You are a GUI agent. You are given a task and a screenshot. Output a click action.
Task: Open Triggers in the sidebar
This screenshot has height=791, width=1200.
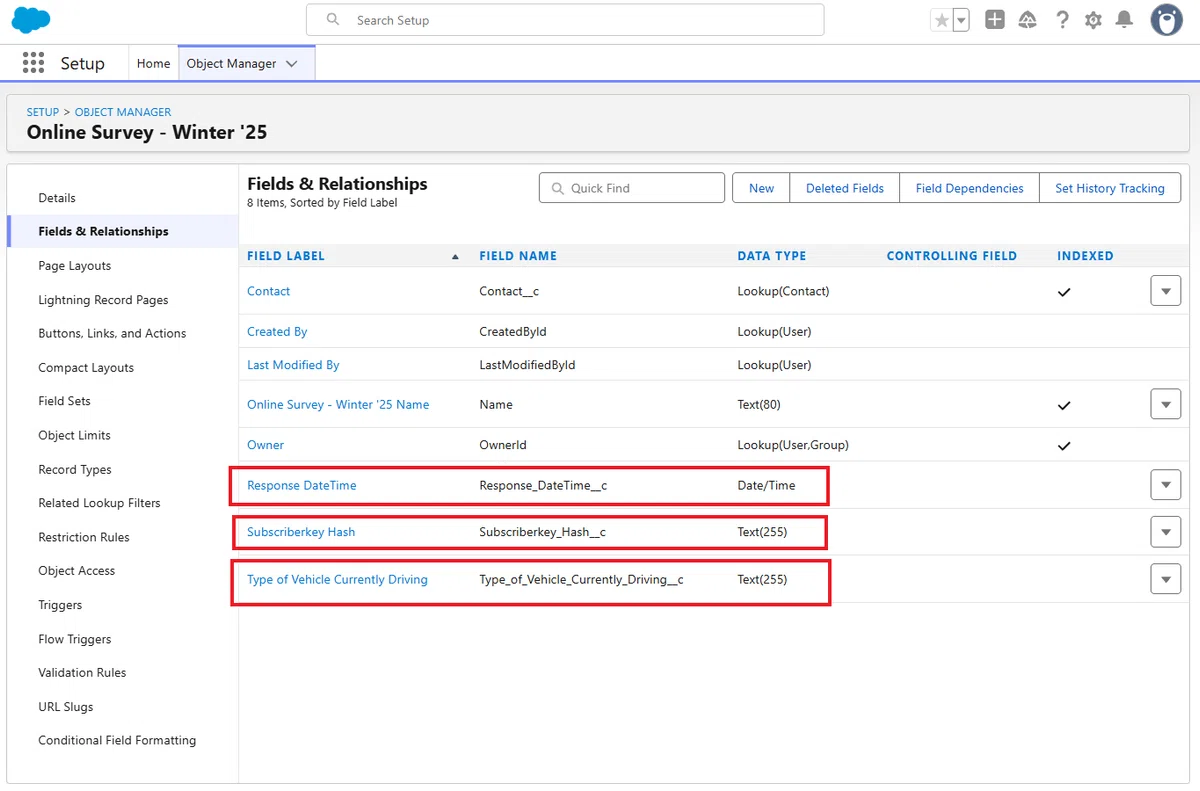coord(60,605)
